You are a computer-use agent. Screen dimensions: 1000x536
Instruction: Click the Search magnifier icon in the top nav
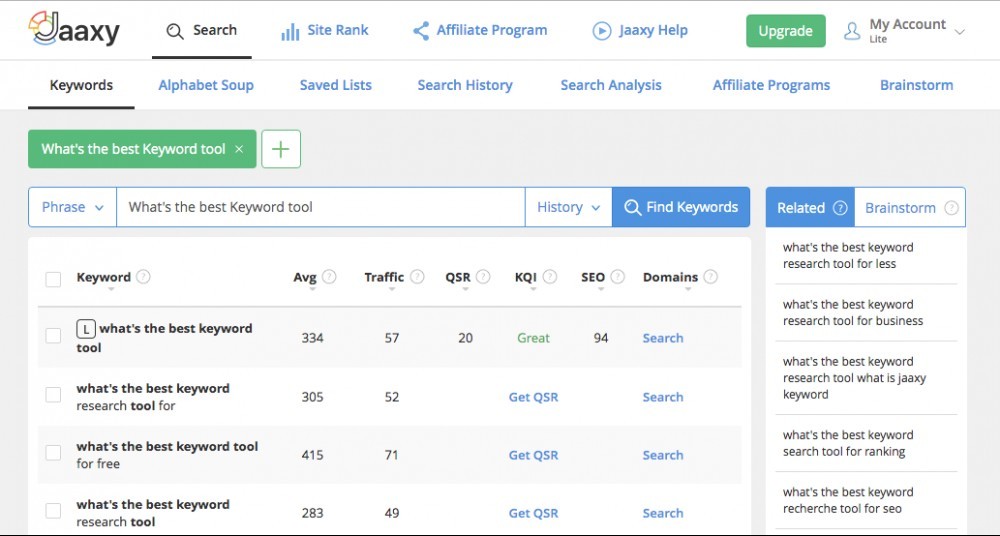(x=175, y=31)
